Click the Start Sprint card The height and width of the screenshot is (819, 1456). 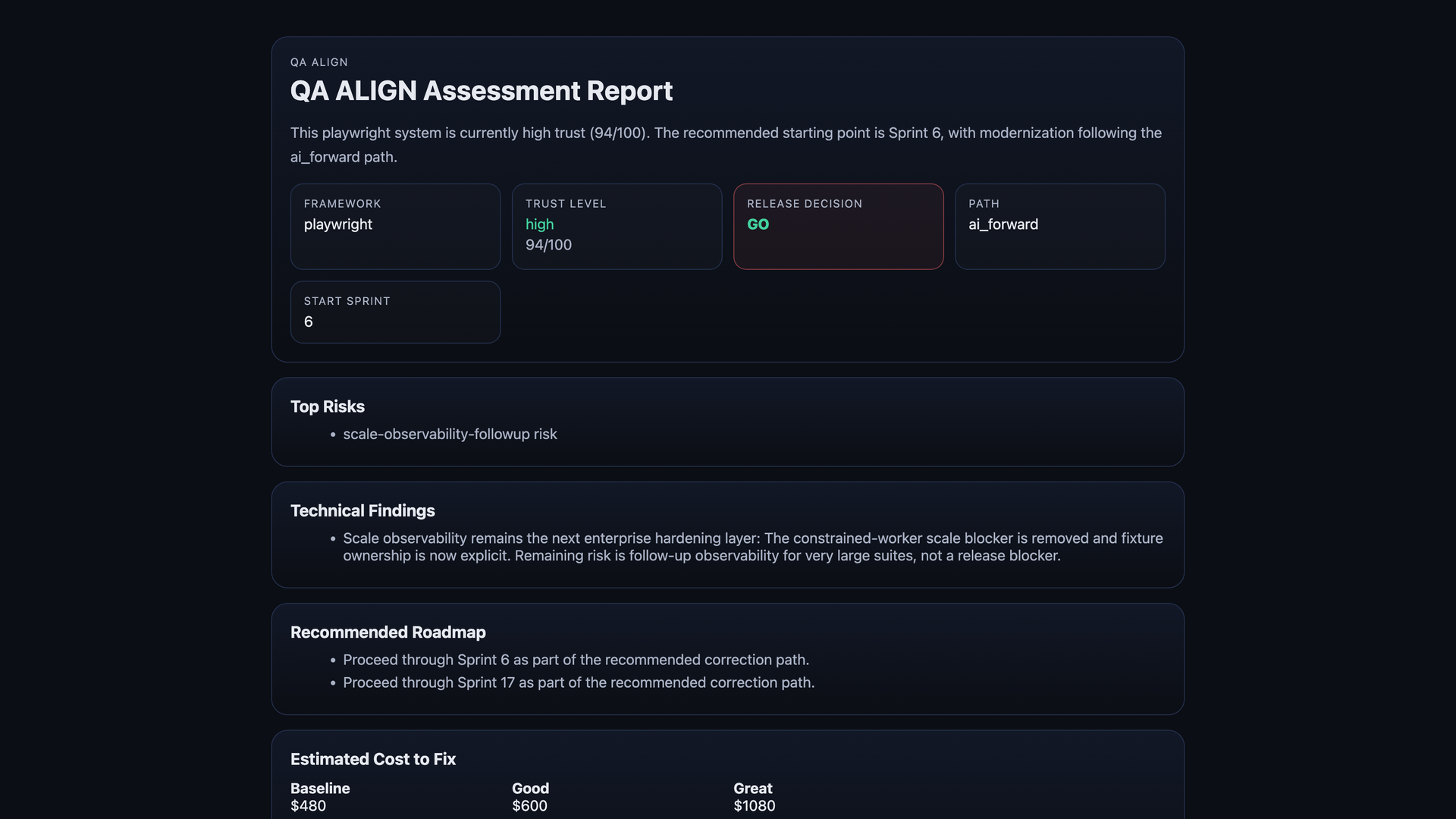click(x=395, y=312)
